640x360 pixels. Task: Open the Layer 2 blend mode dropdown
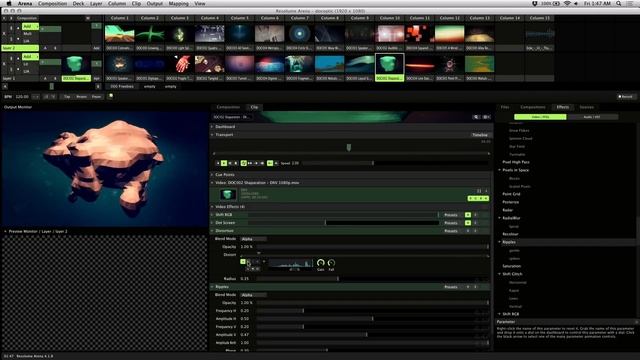[x=30, y=27]
